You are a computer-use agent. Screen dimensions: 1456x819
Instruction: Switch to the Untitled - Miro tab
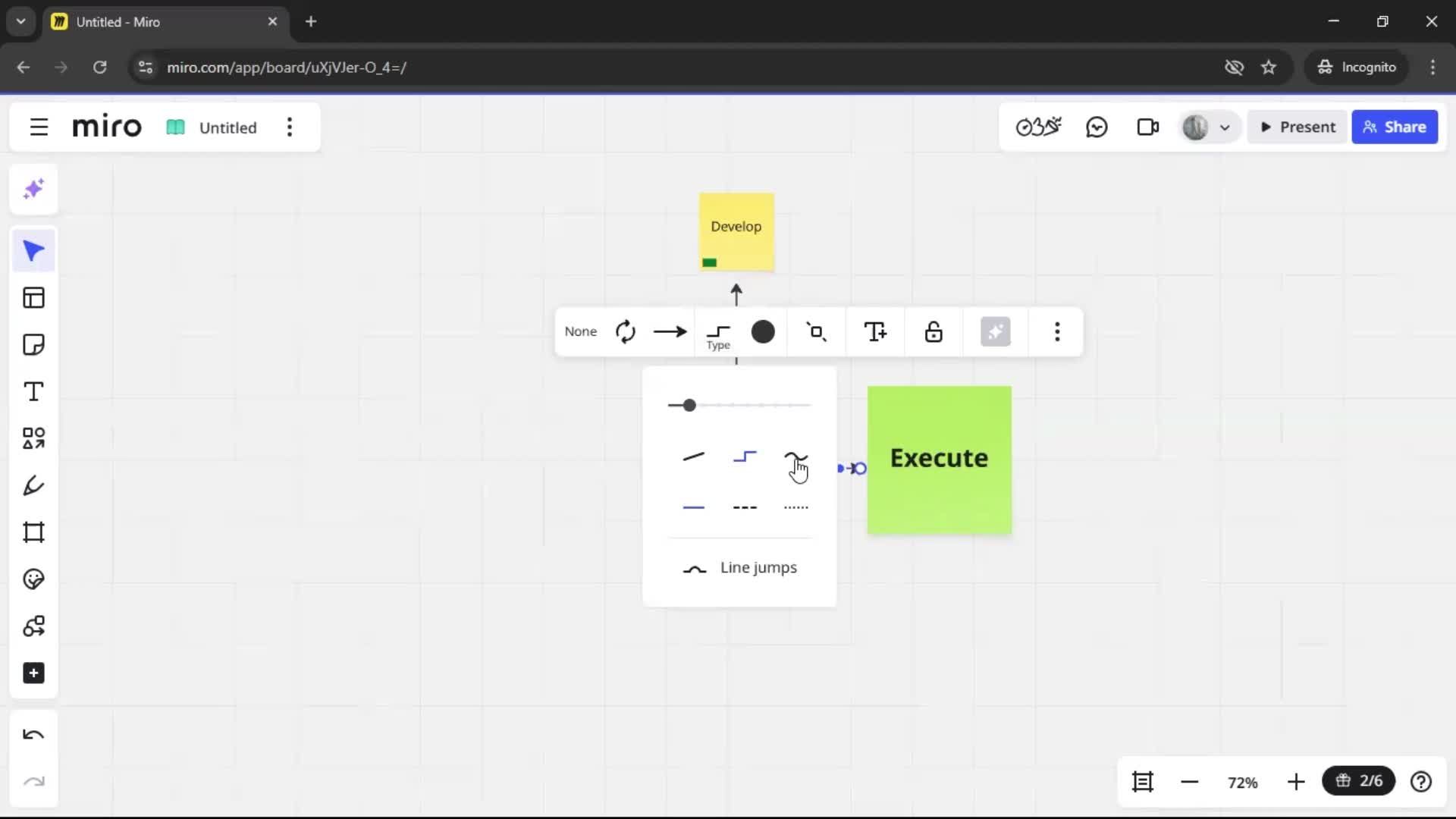pos(165,22)
